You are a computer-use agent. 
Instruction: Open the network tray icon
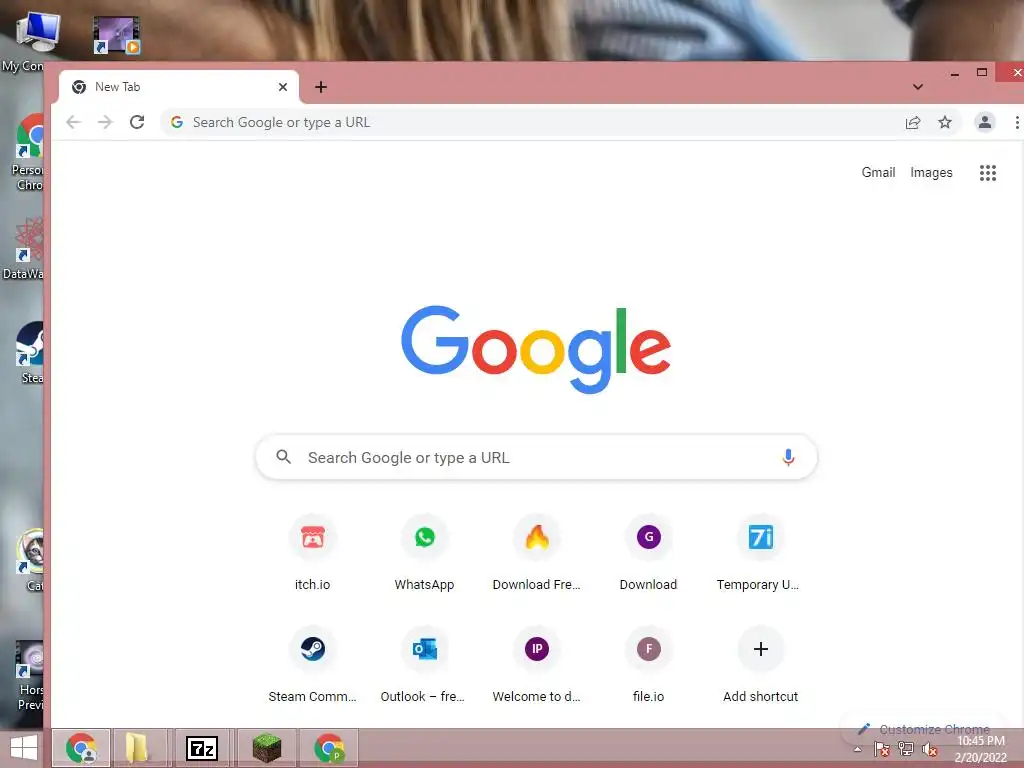click(x=906, y=750)
